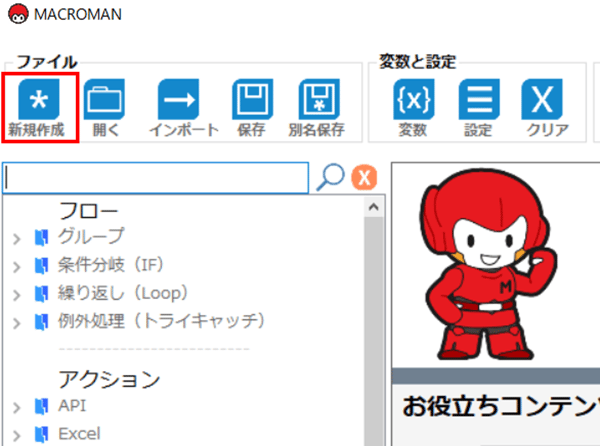Open the 変数 variables icon
The height and width of the screenshot is (446, 600).
[414, 99]
